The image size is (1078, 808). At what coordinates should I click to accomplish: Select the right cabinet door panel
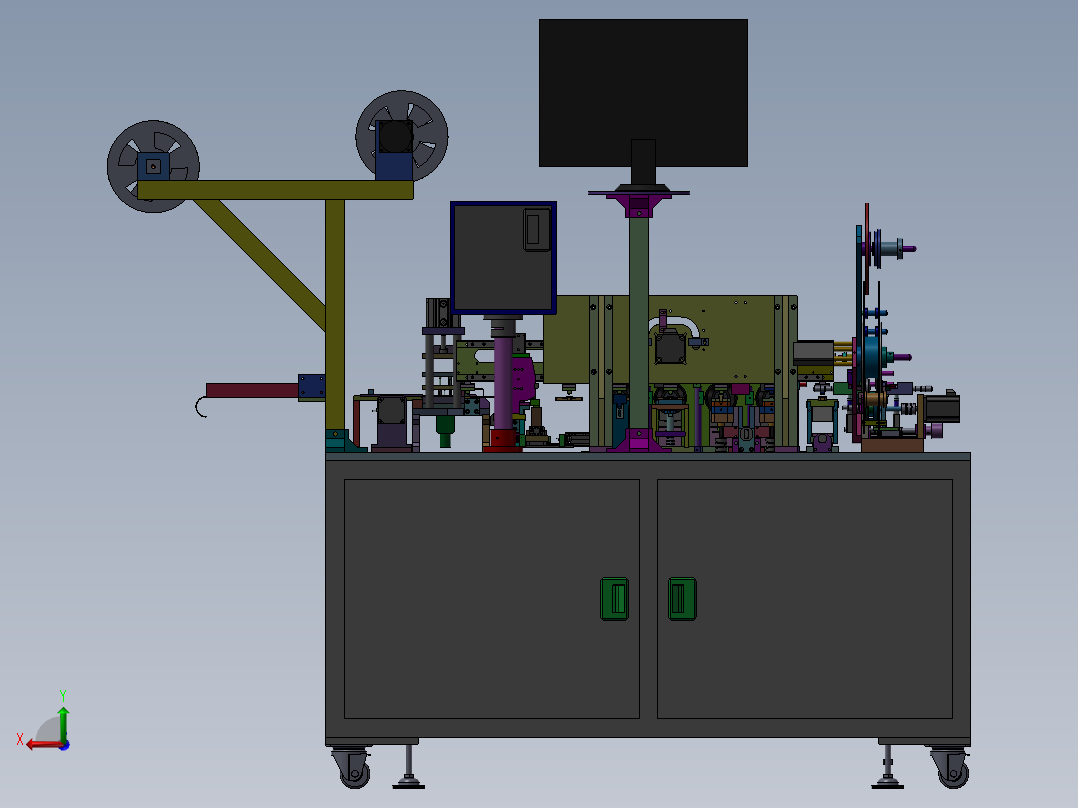pos(804,599)
